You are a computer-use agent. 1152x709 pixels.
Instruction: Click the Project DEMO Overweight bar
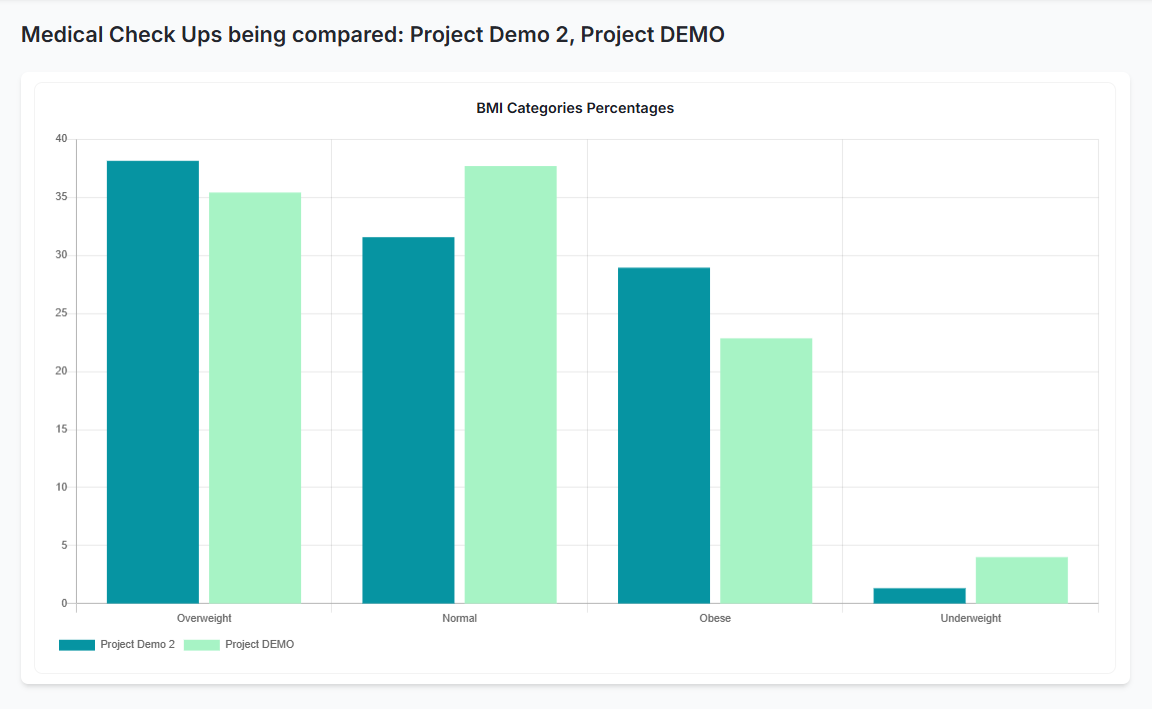click(255, 398)
